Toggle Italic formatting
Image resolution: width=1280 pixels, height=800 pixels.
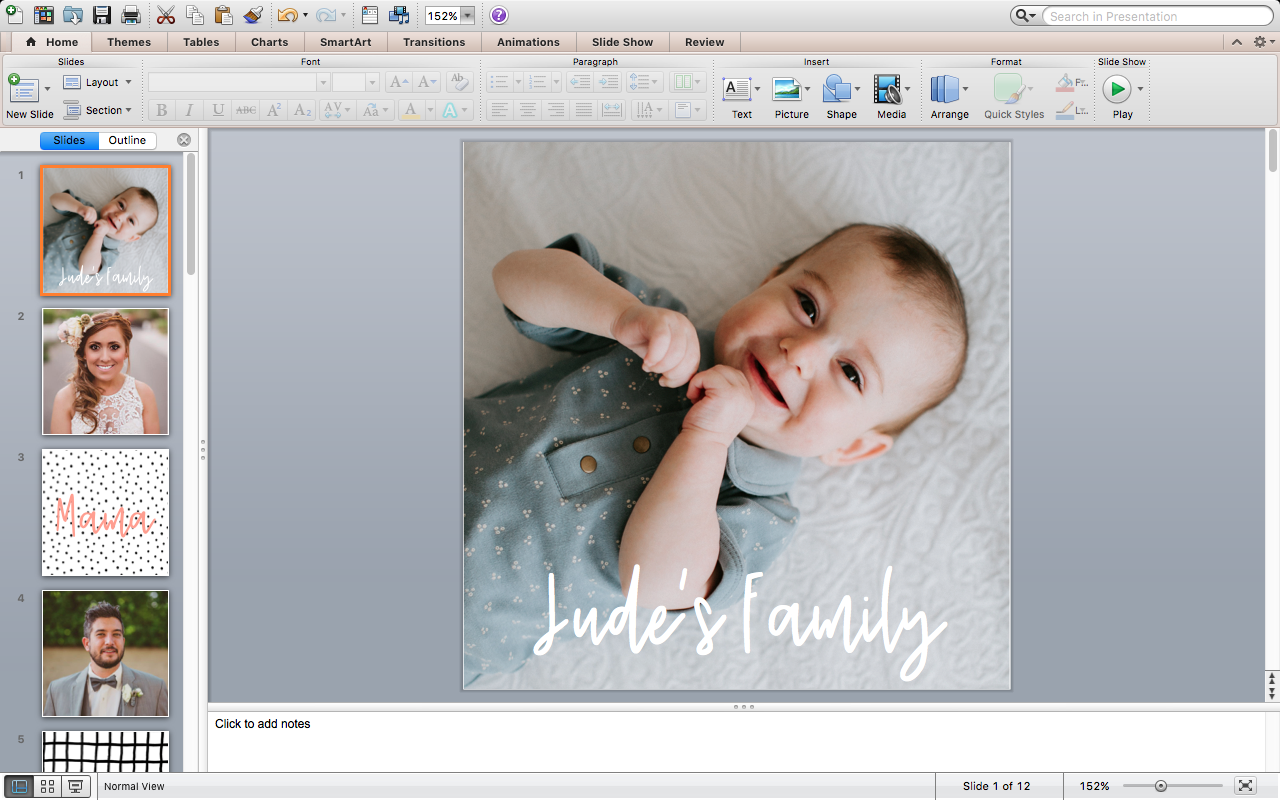point(189,110)
